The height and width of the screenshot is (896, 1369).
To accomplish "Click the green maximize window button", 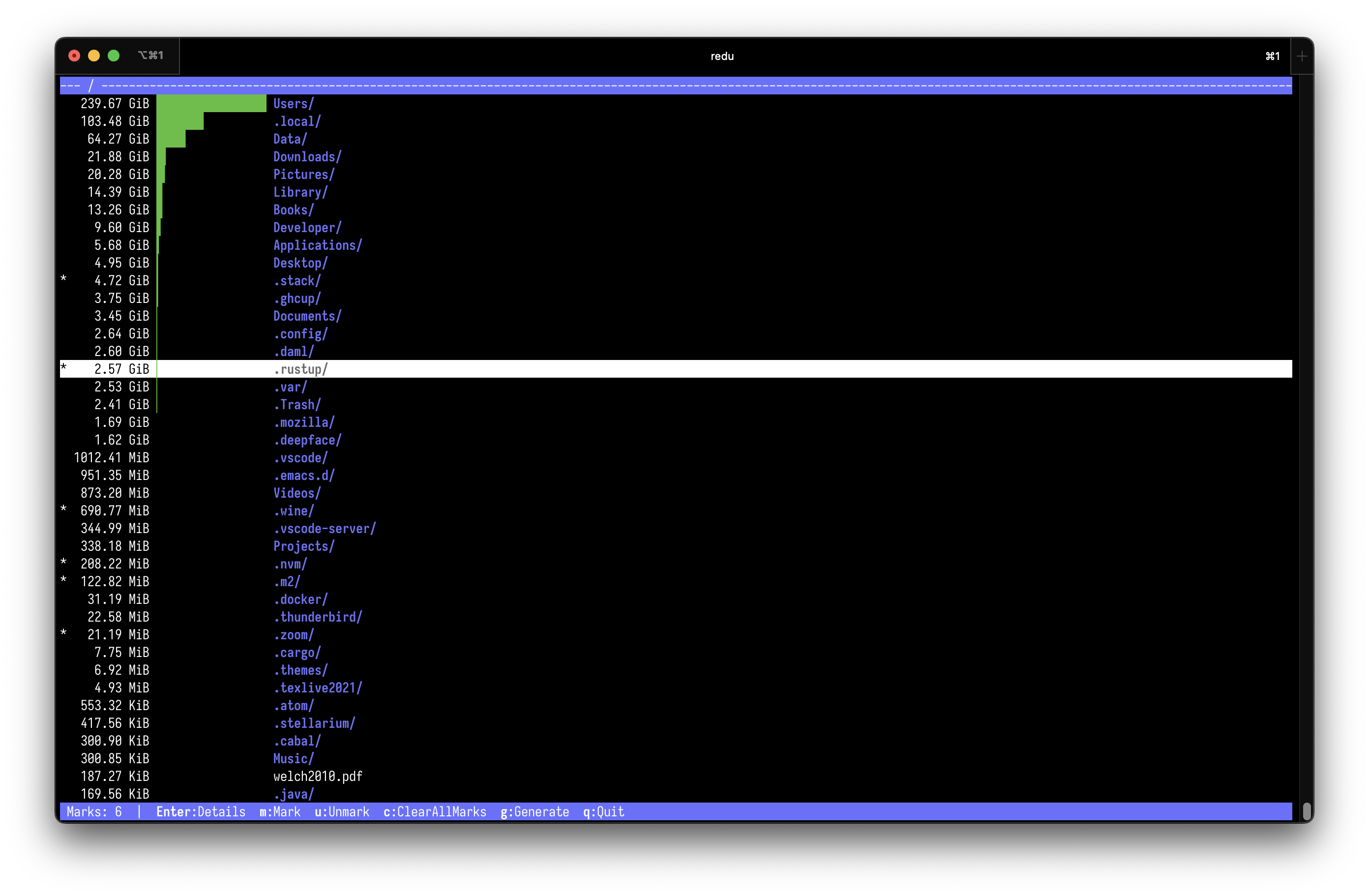I will click(114, 55).
